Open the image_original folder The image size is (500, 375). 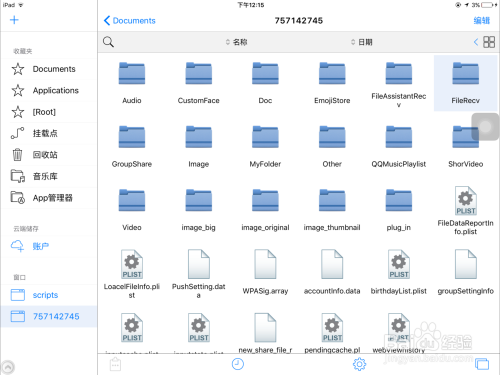[x=265, y=210]
